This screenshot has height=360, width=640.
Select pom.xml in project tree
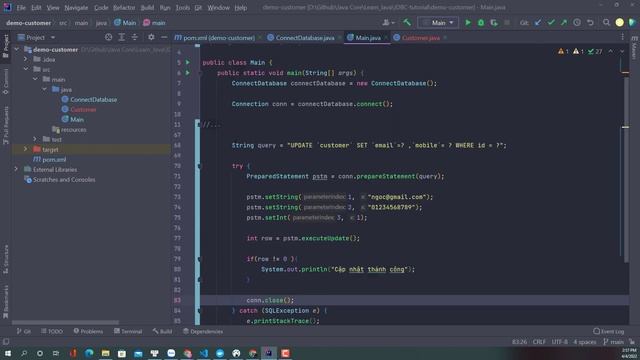tap(54, 160)
